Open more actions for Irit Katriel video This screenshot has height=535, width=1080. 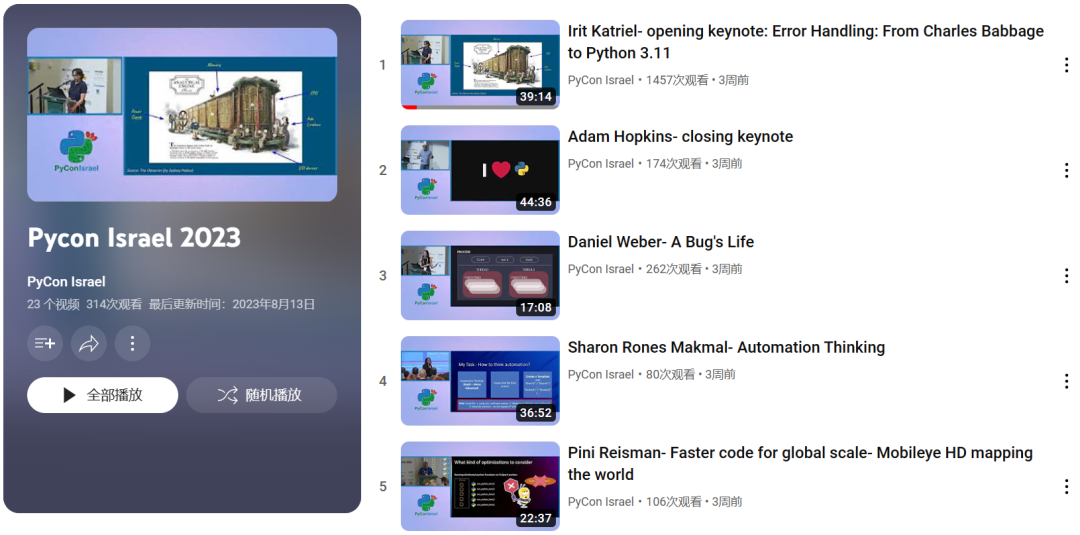coord(1066,65)
